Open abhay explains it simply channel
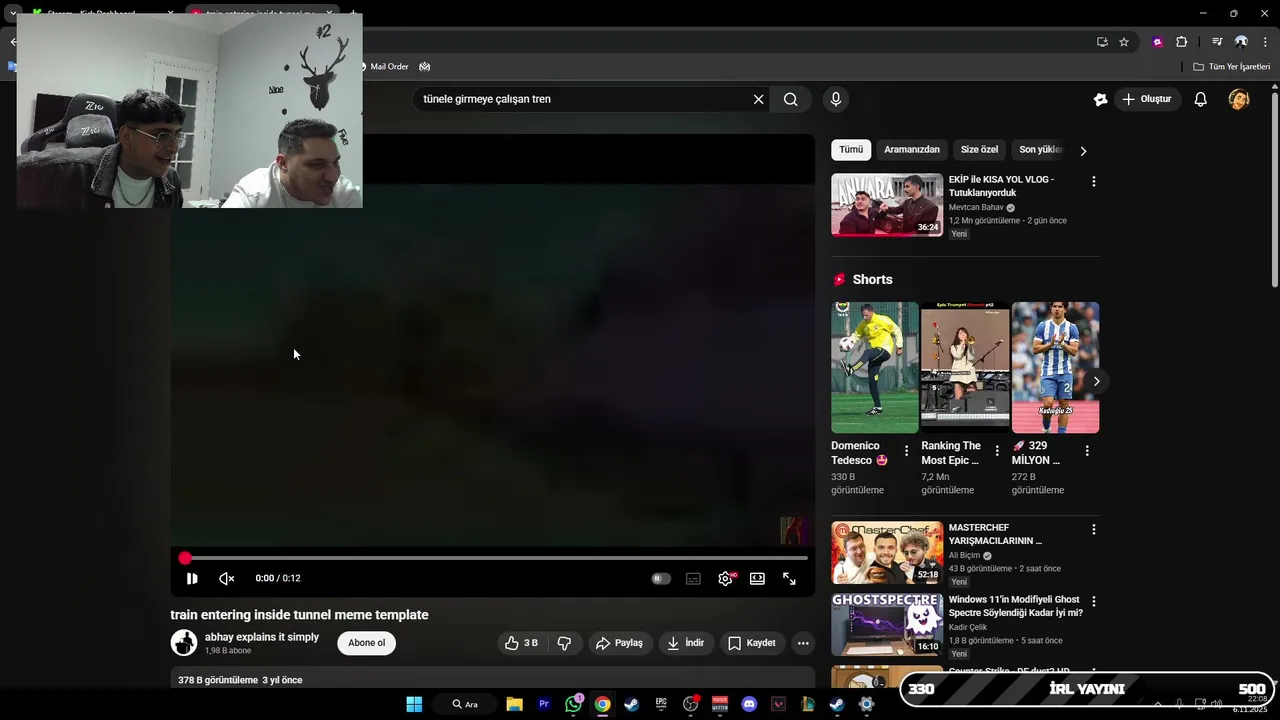The width and height of the screenshot is (1280, 720). [262, 637]
